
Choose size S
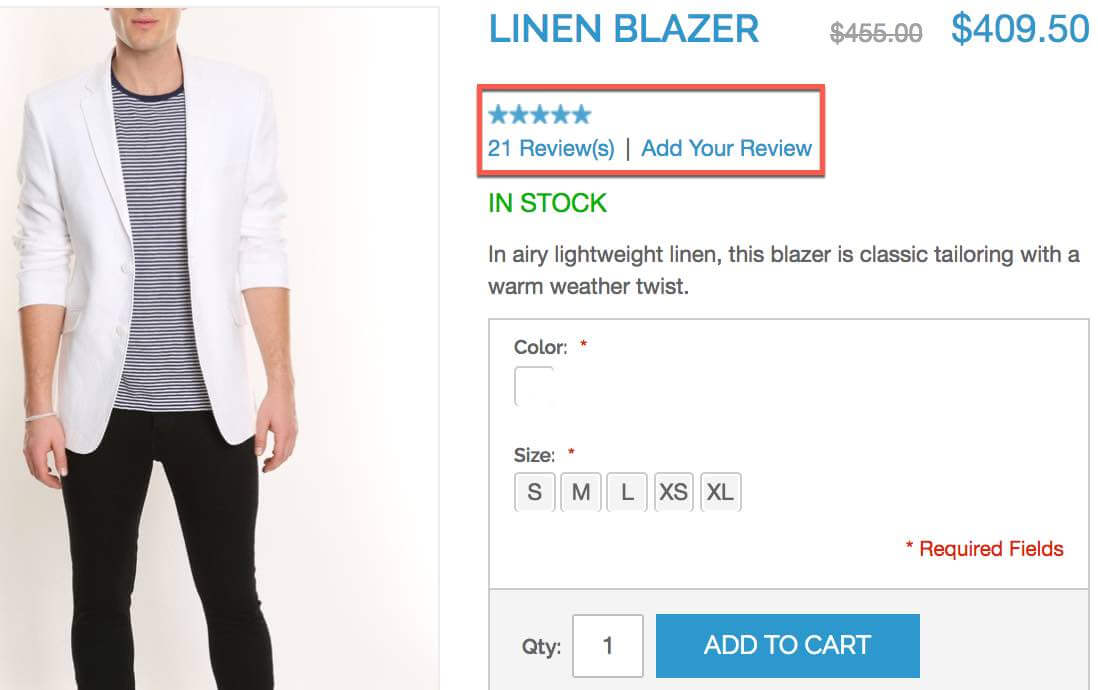point(535,493)
